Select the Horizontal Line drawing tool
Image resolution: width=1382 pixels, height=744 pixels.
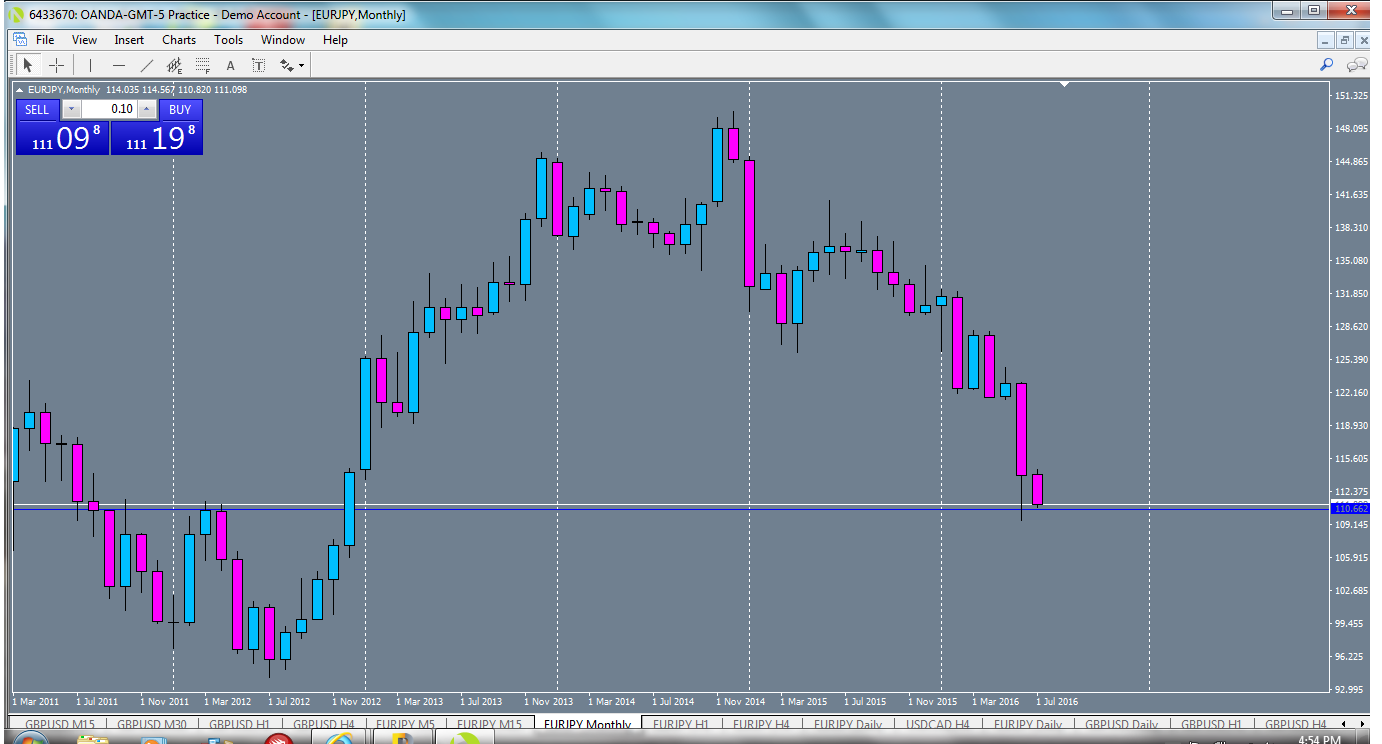pos(118,64)
